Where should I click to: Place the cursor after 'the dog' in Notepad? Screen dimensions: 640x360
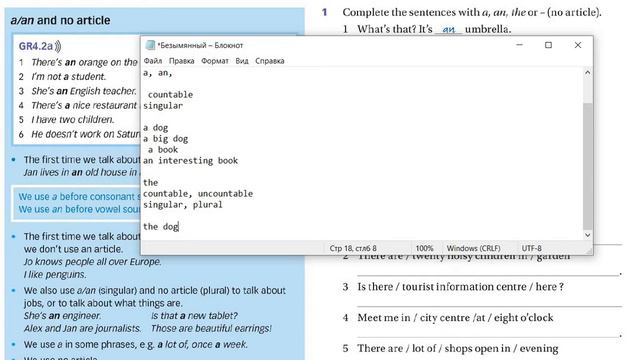pos(179,227)
